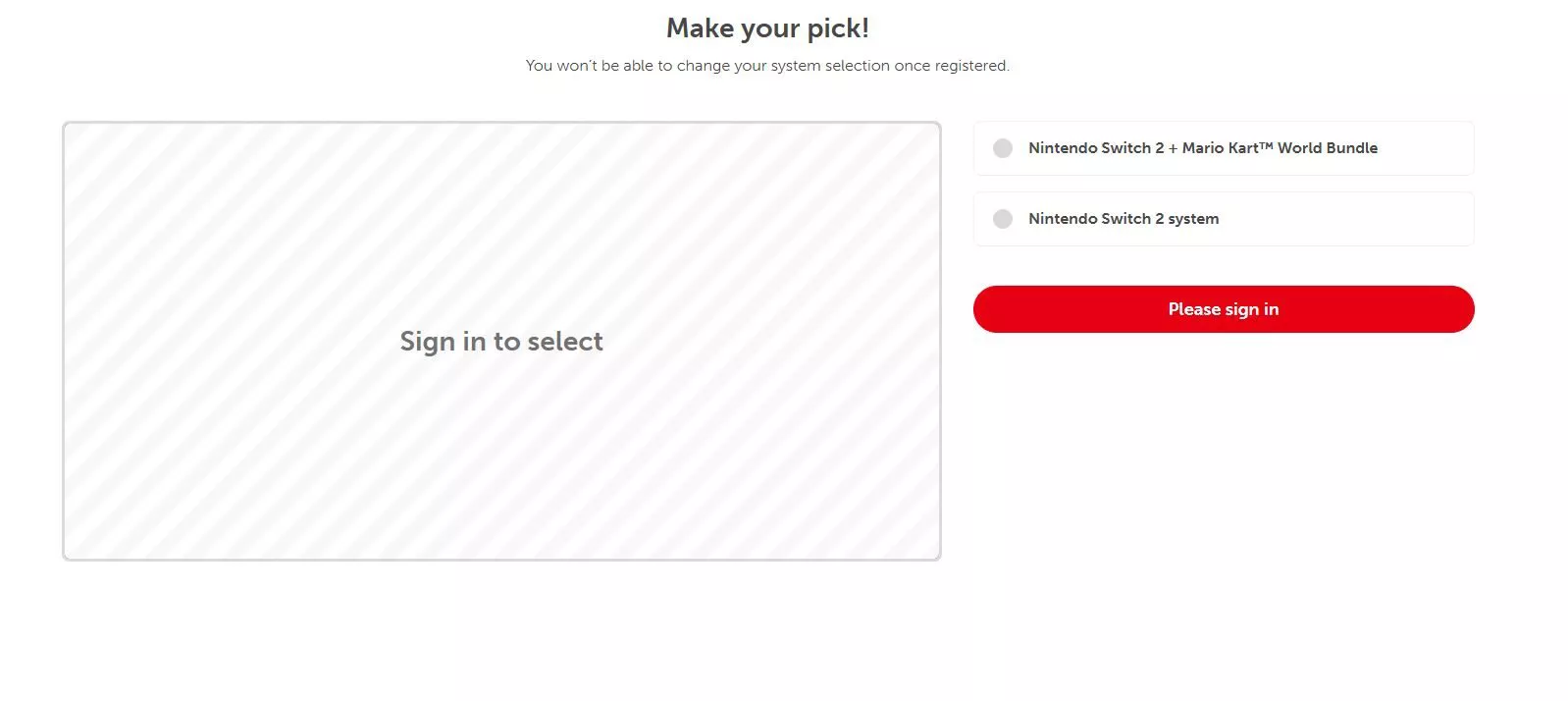Click the red "Please sign in" button
1568x701 pixels.
click(x=1223, y=309)
